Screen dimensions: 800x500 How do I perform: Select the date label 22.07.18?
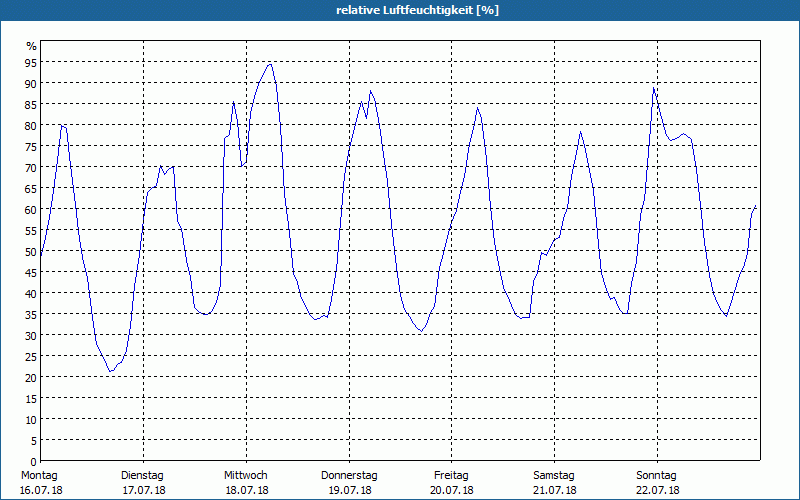(657, 490)
